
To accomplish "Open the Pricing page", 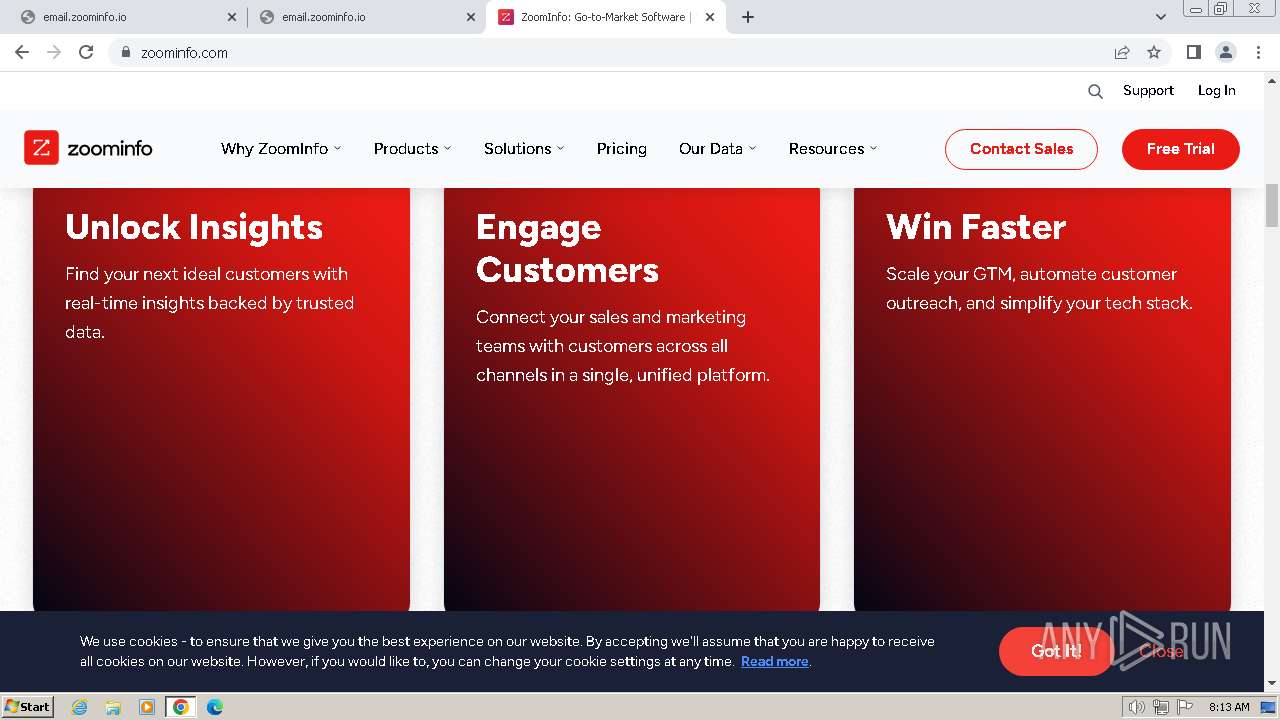I will (x=622, y=148).
